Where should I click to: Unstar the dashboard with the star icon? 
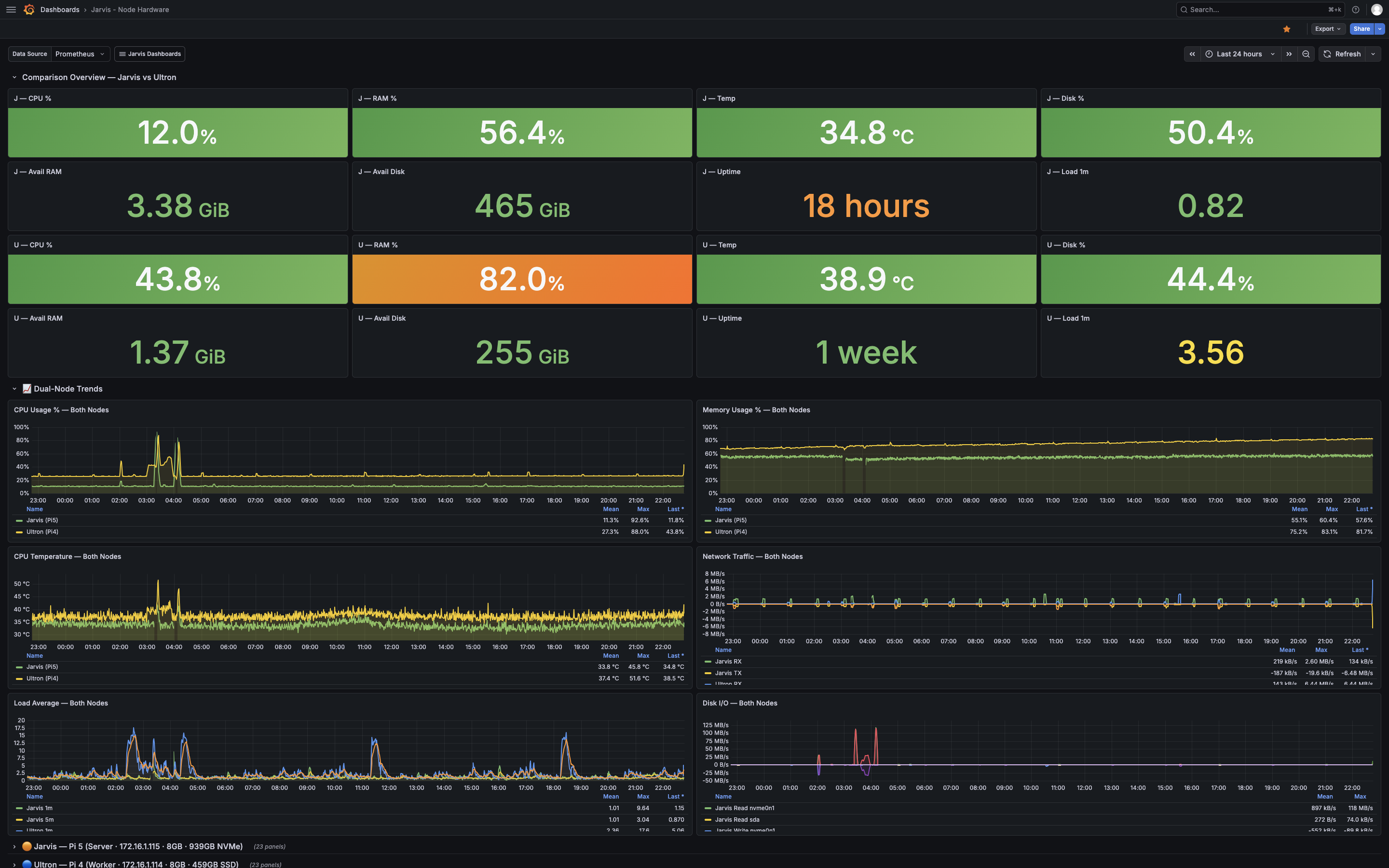point(1287,29)
